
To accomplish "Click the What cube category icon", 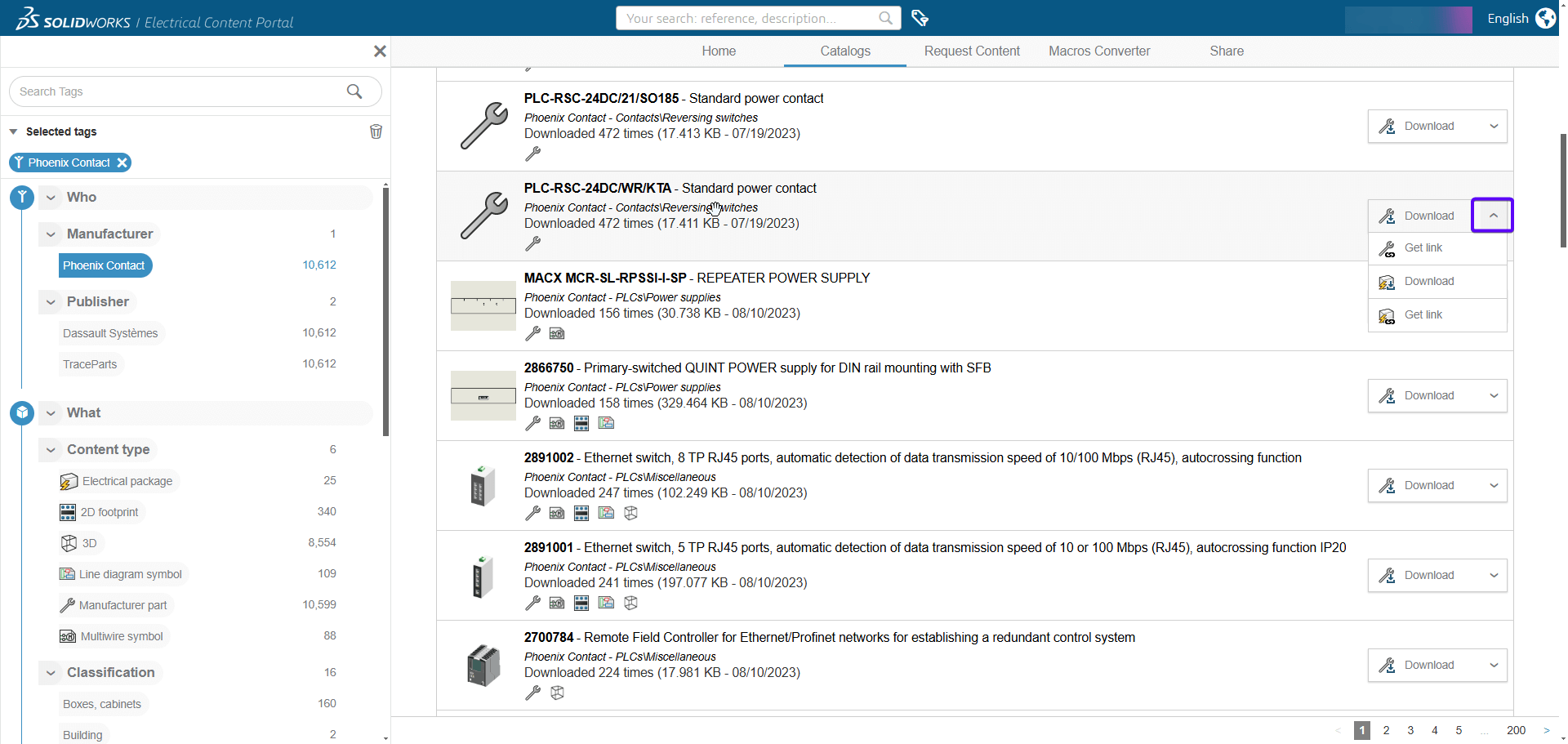I will (x=22, y=412).
